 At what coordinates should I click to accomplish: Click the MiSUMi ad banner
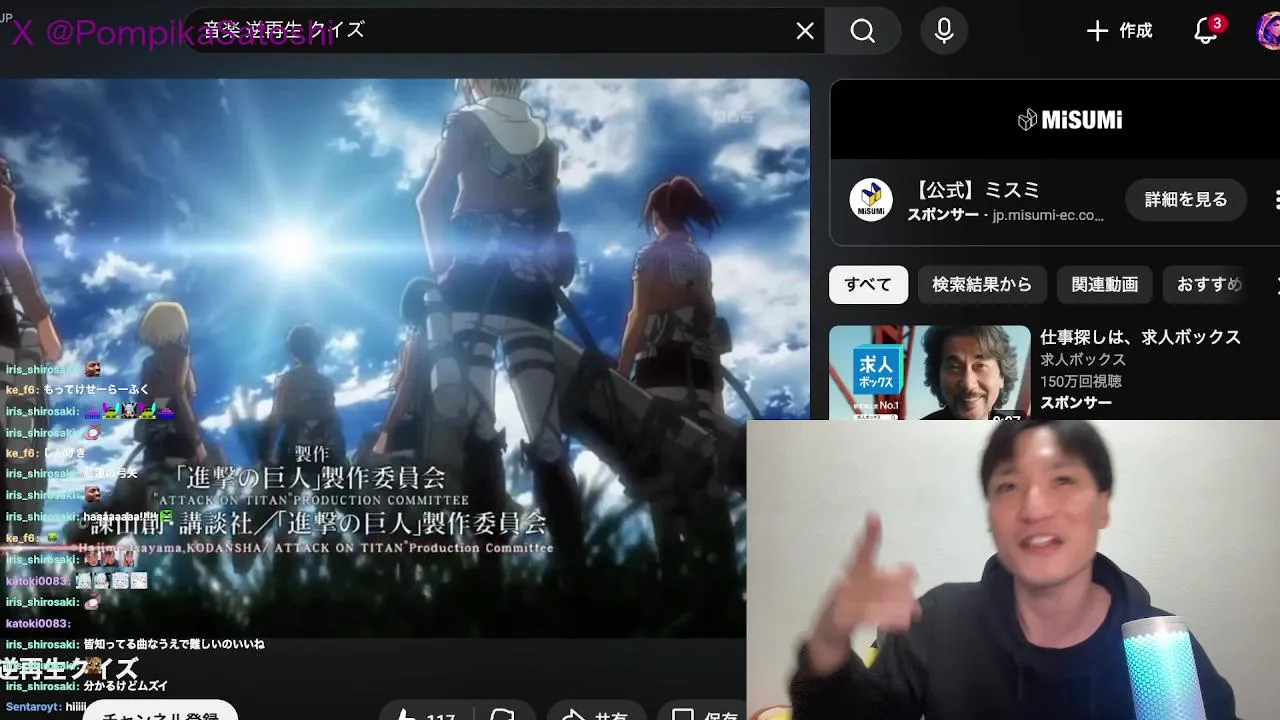(1055, 119)
